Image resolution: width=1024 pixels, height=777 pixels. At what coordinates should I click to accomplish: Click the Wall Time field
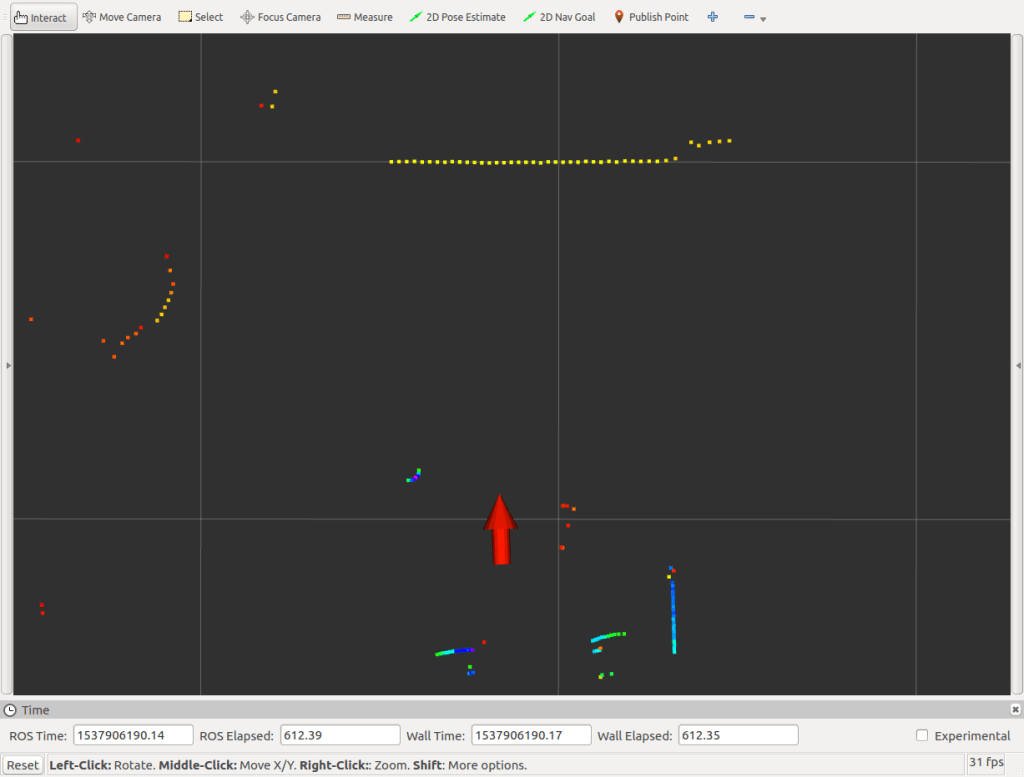coord(531,736)
